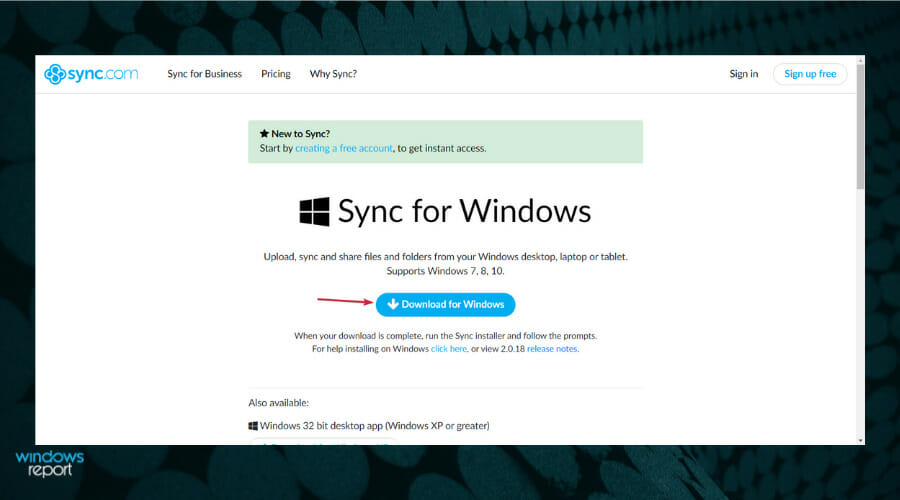Click the 'Also available:' label

(x=278, y=403)
